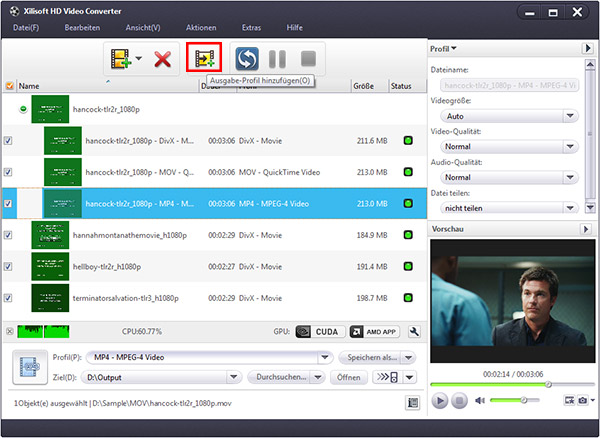Collapse the Vorschau panel with arrow button
The image size is (600, 438).
click(x=585, y=229)
